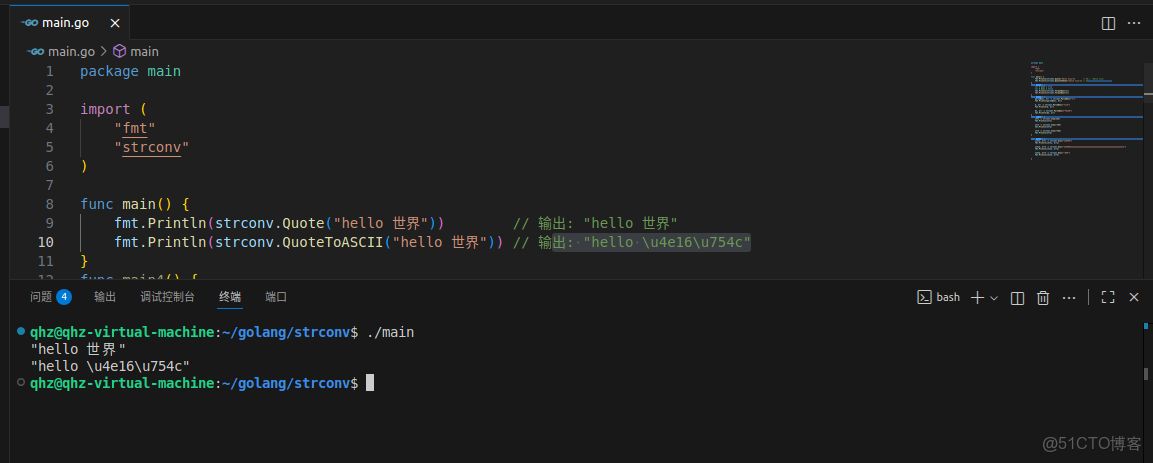Split the editor to the right
Image resolution: width=1153 pixels, height=463 pixels.
pos(1108,23)
